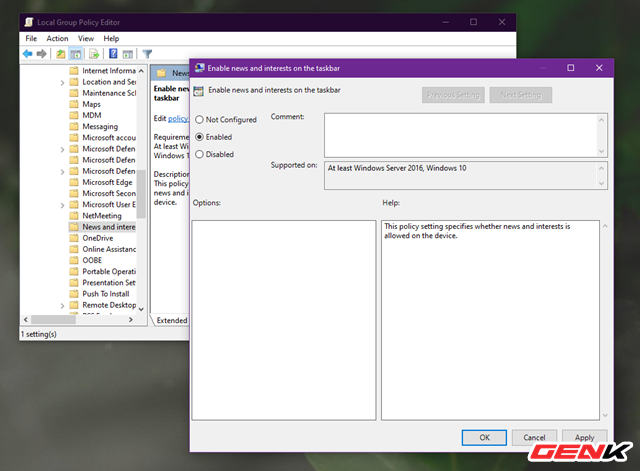Click the OK button
The image size is (640, 471).
(x=484, y=438)
